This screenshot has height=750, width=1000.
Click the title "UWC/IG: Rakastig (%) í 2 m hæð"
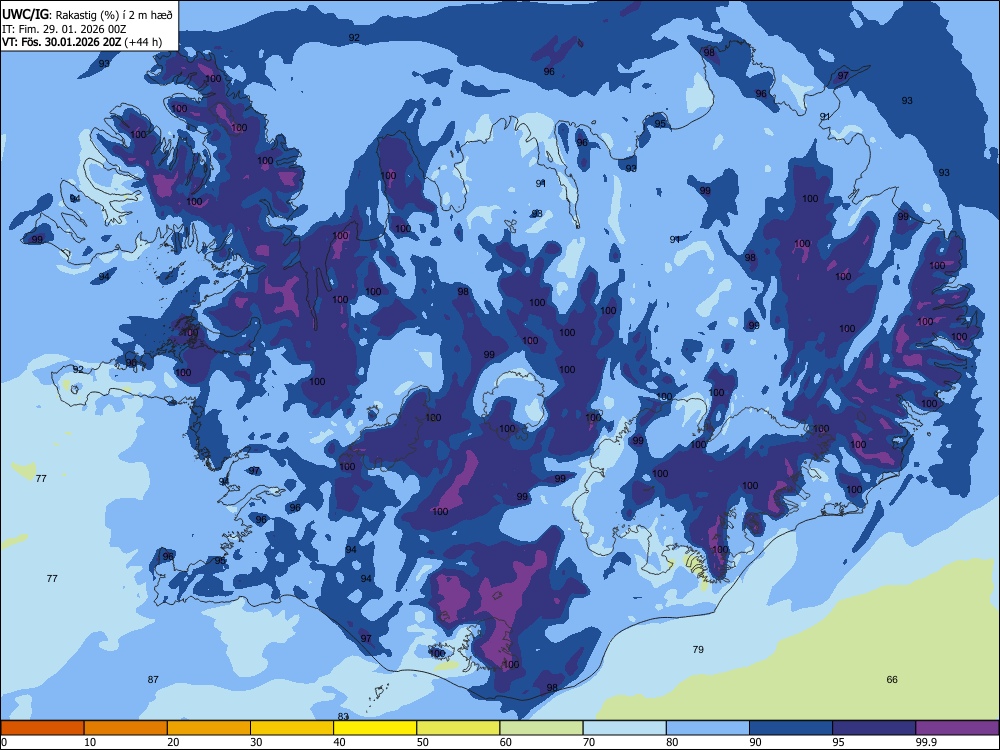point(87,15)
